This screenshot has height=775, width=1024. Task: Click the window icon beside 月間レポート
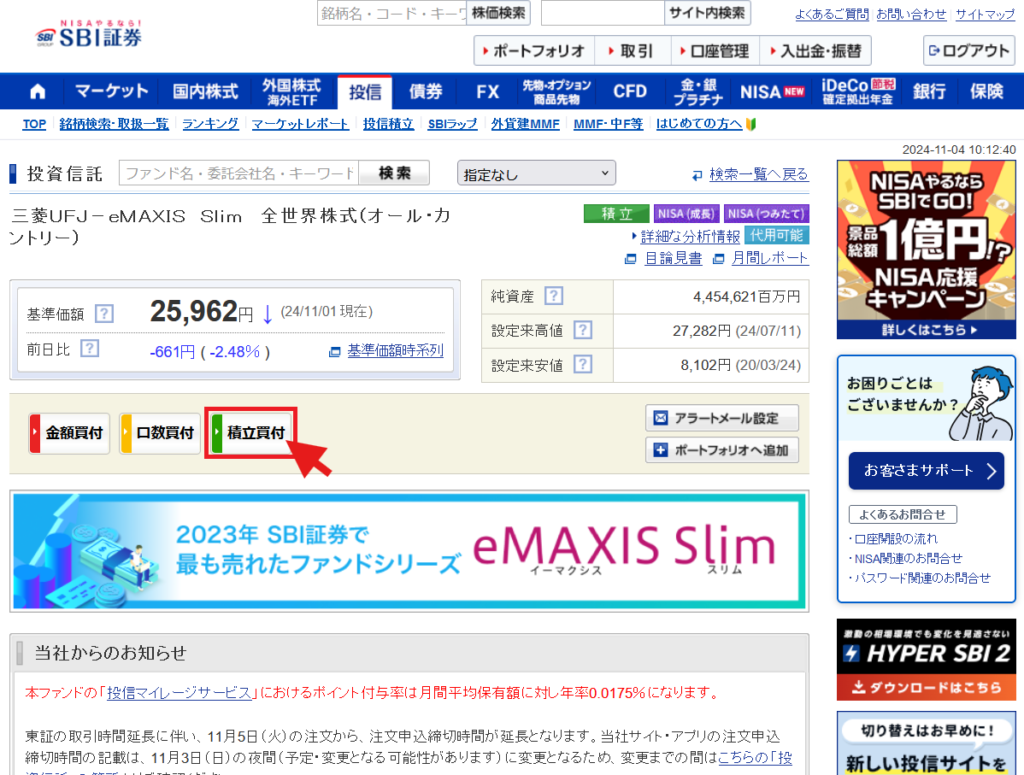(x=718, y=259)
